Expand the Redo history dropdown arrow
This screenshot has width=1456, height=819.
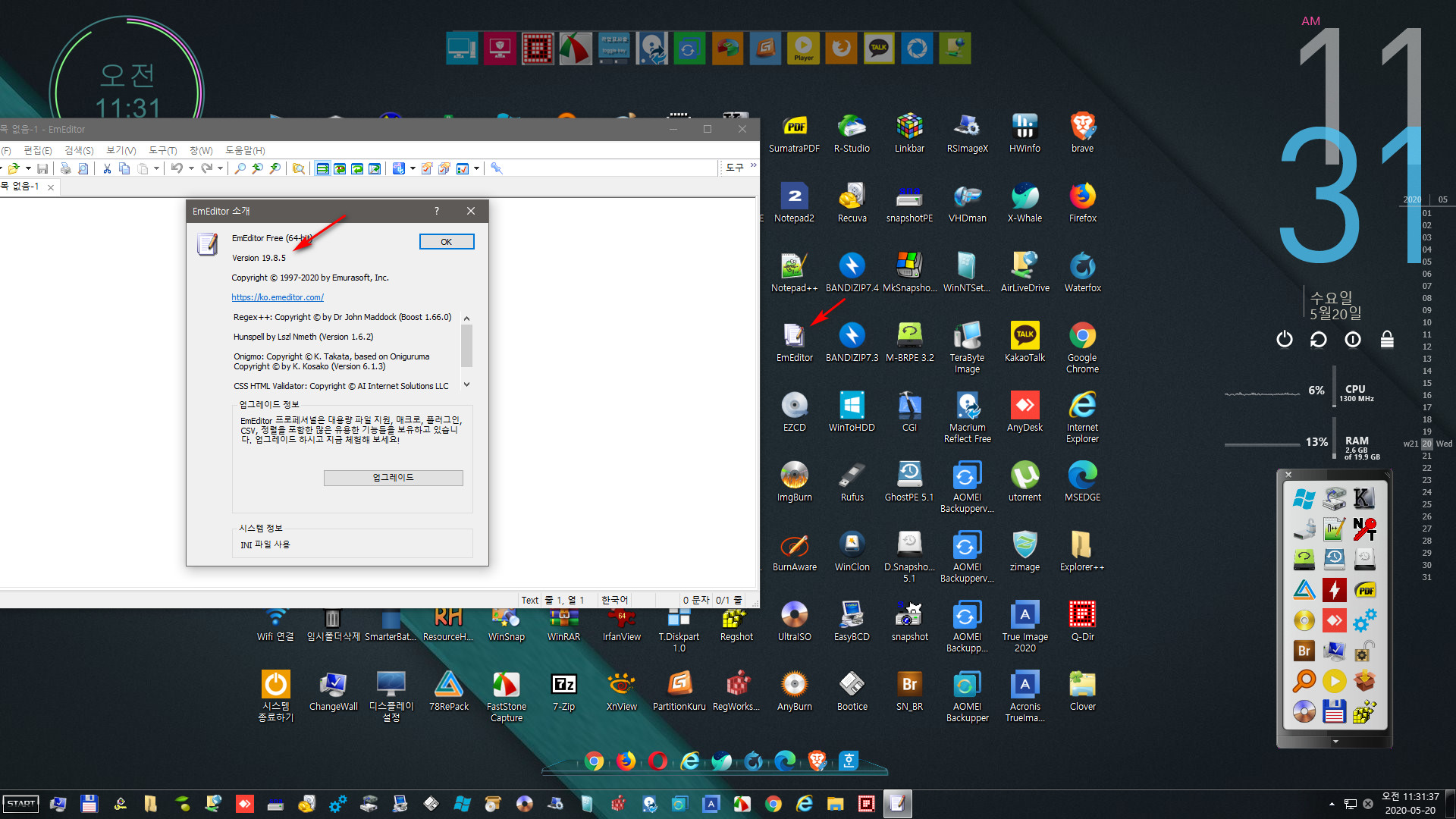tap(220, 168)
